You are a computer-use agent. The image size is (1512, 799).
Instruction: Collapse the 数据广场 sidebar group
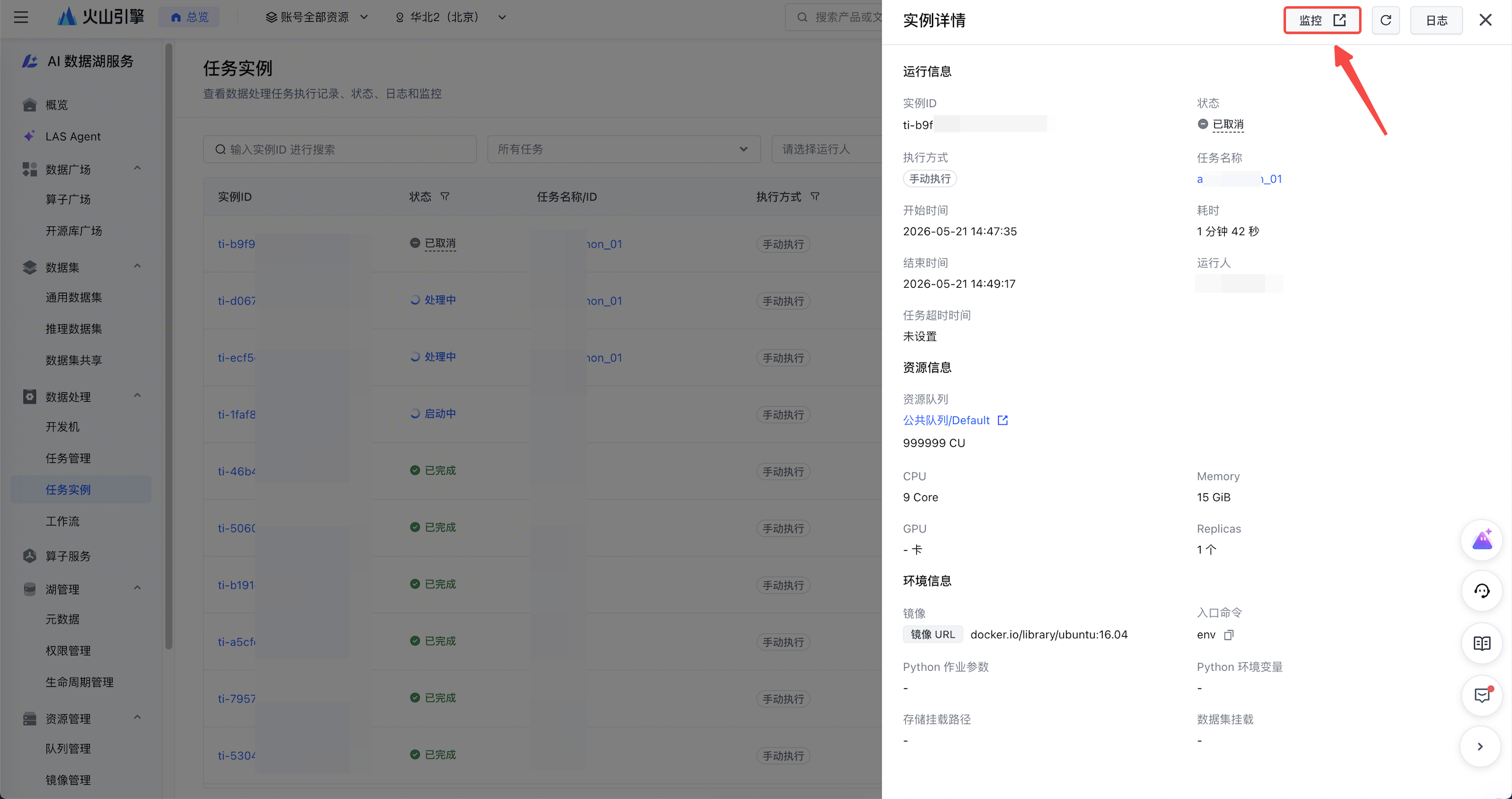137,168
